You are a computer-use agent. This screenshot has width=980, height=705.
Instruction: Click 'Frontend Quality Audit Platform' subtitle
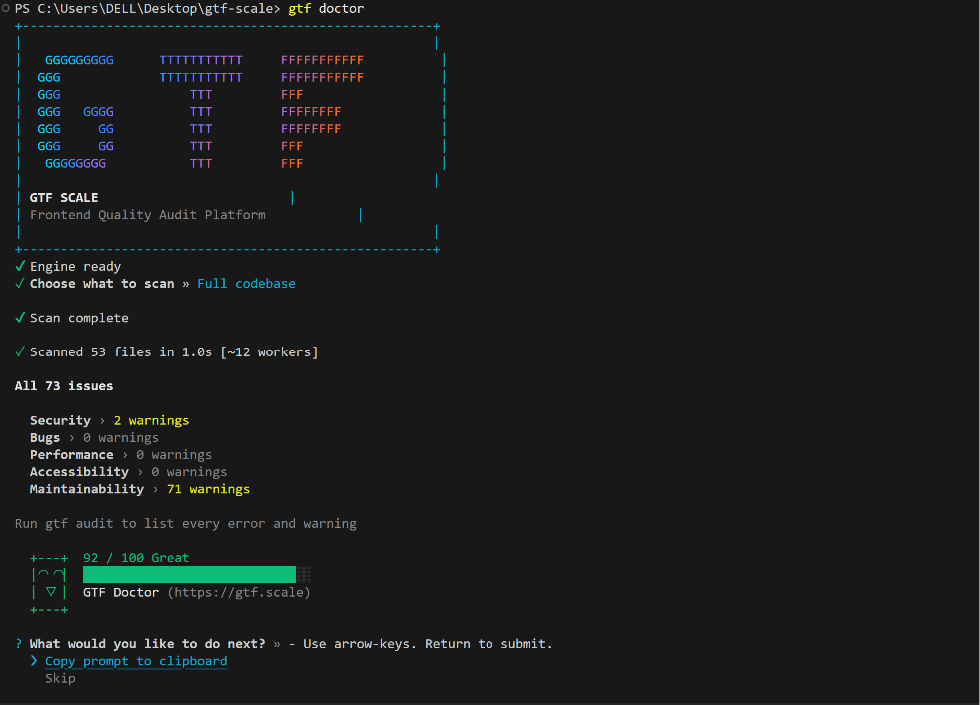pos(148,215)
